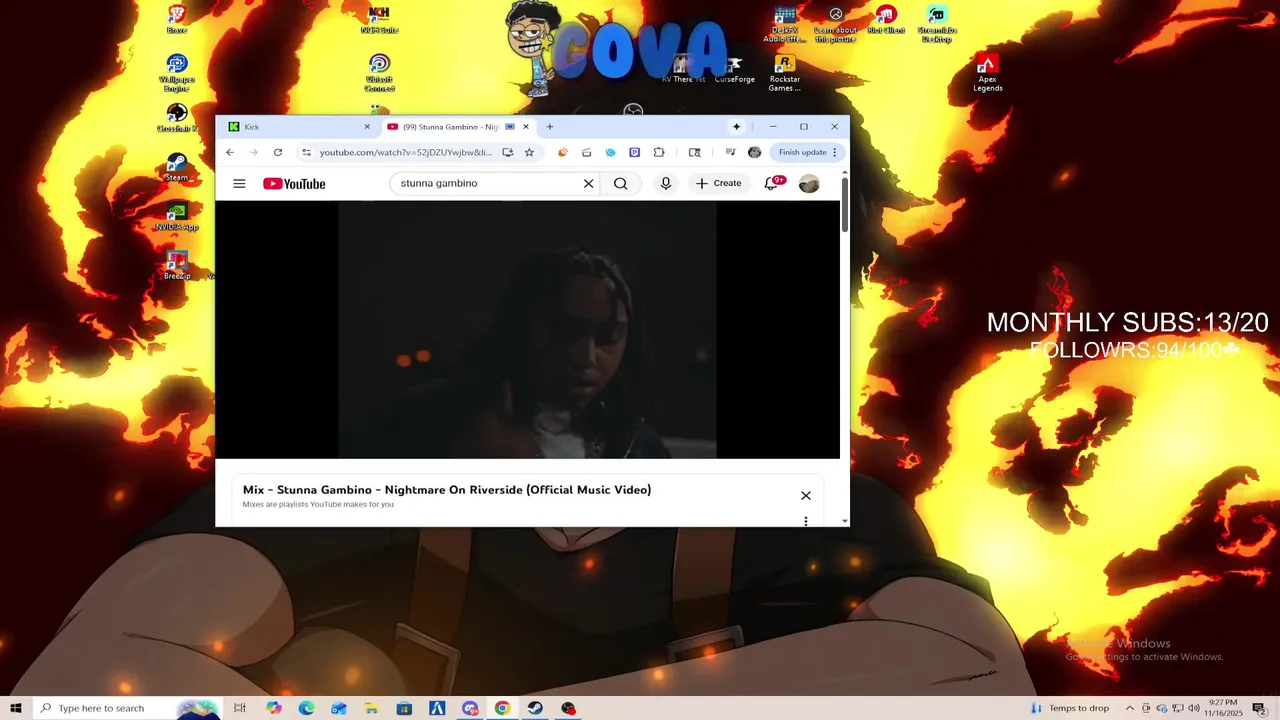Open File Explorer from taskbar
Screen dimensions: 1280x720
coord(372,708)
